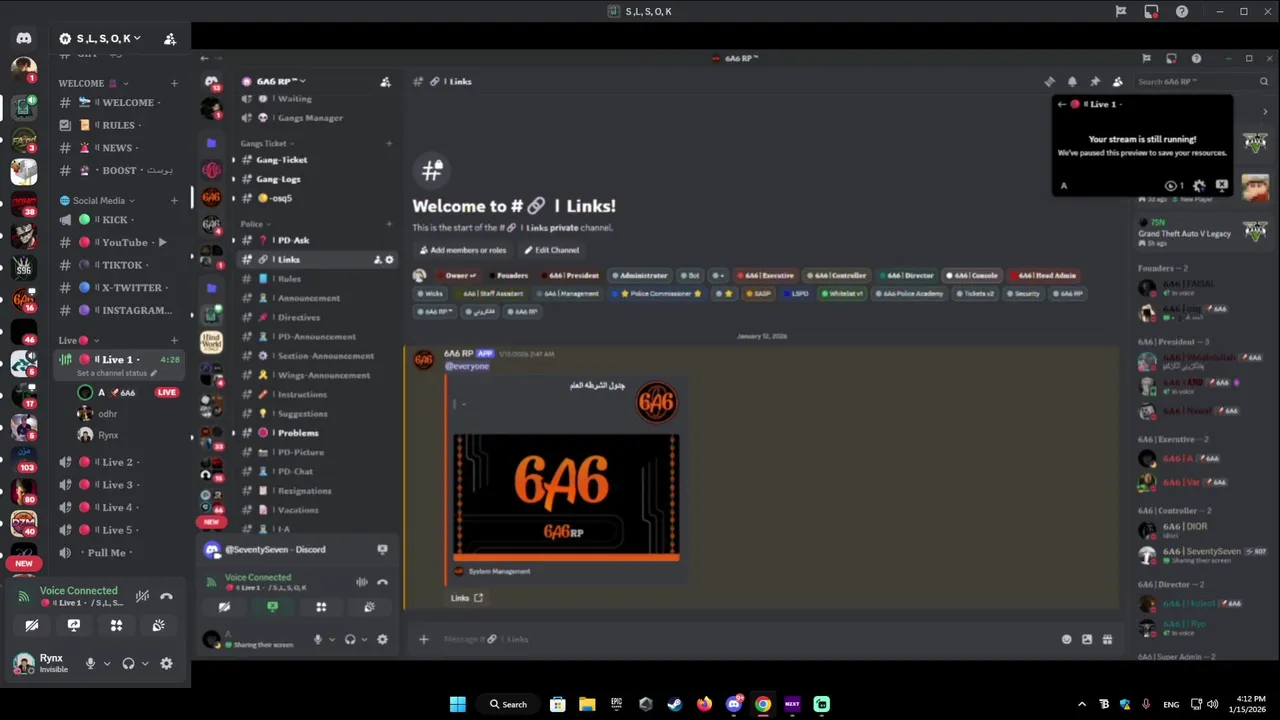Click Set a channel status
Image resolution: width=1280 pixels, height=720 pixels.
[116, 373]
